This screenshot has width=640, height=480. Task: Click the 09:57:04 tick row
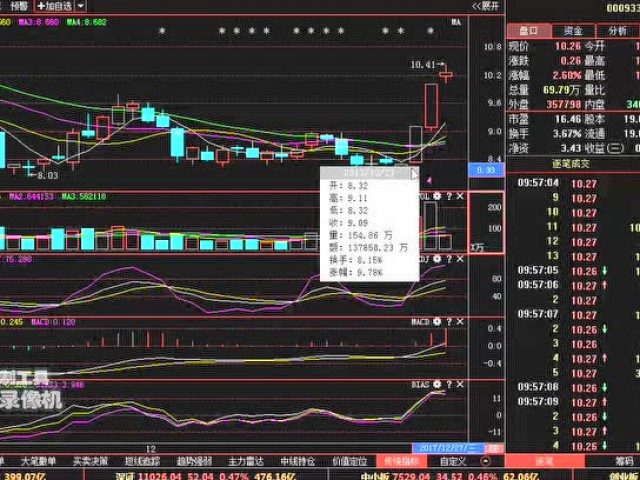tap(573, 183)
